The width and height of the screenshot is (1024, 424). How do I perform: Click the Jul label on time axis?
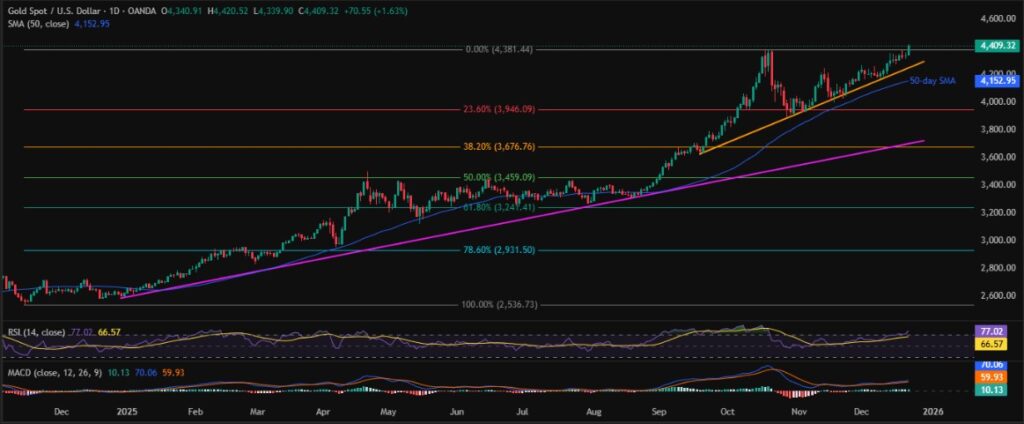click(522, 413)
